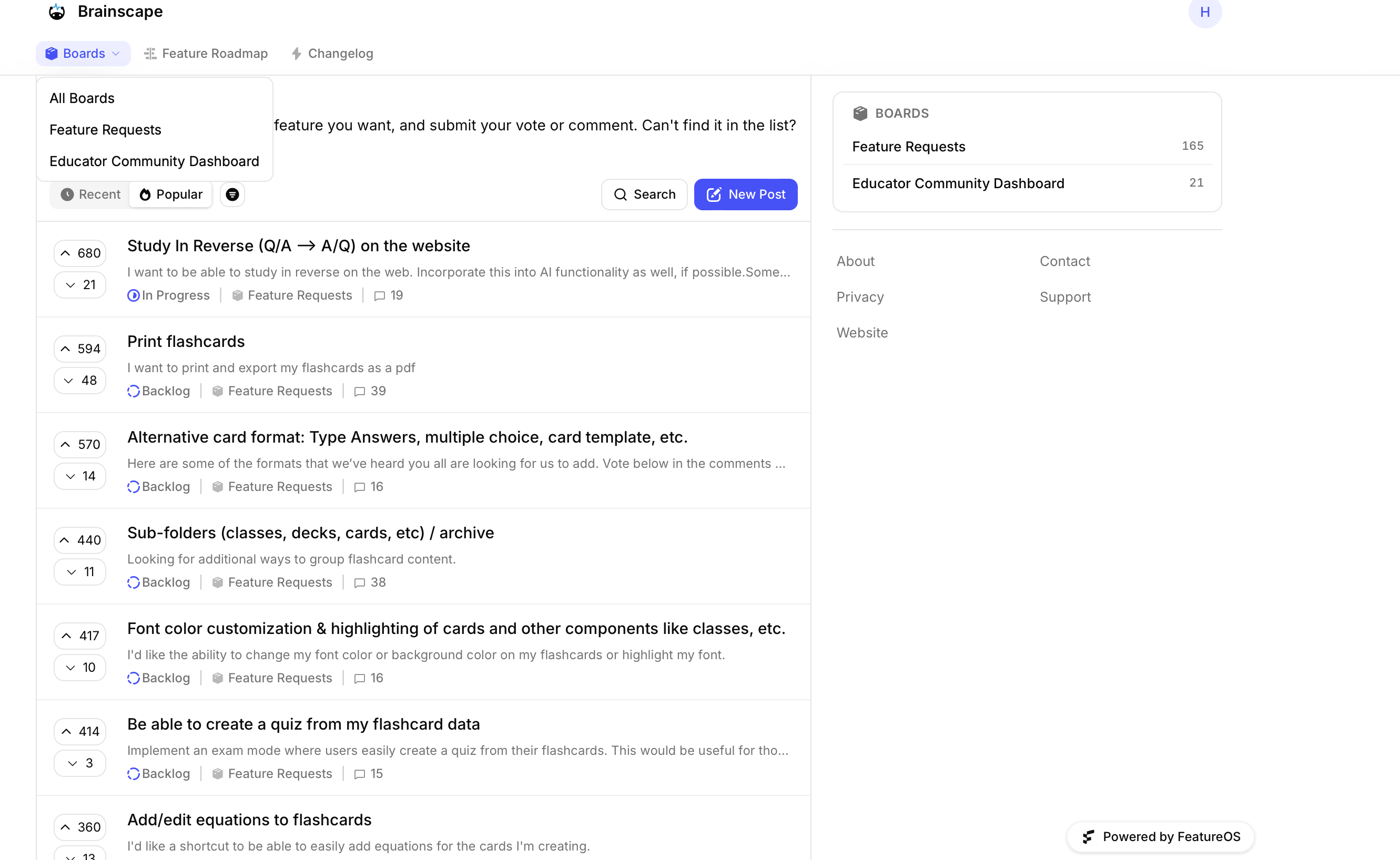The image size is (1400, 860).
Task: Click In Progress status on Study In Reverse
Action: [168, 295]
